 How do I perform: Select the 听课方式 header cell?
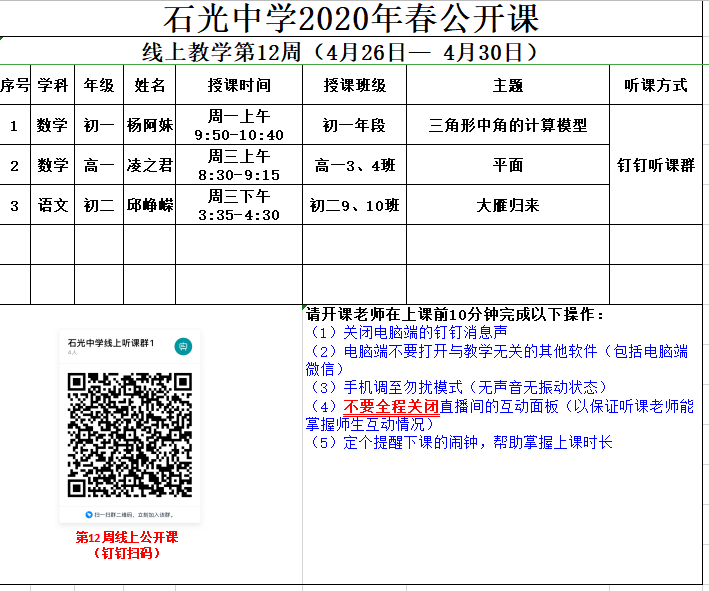tap(655, 86)
